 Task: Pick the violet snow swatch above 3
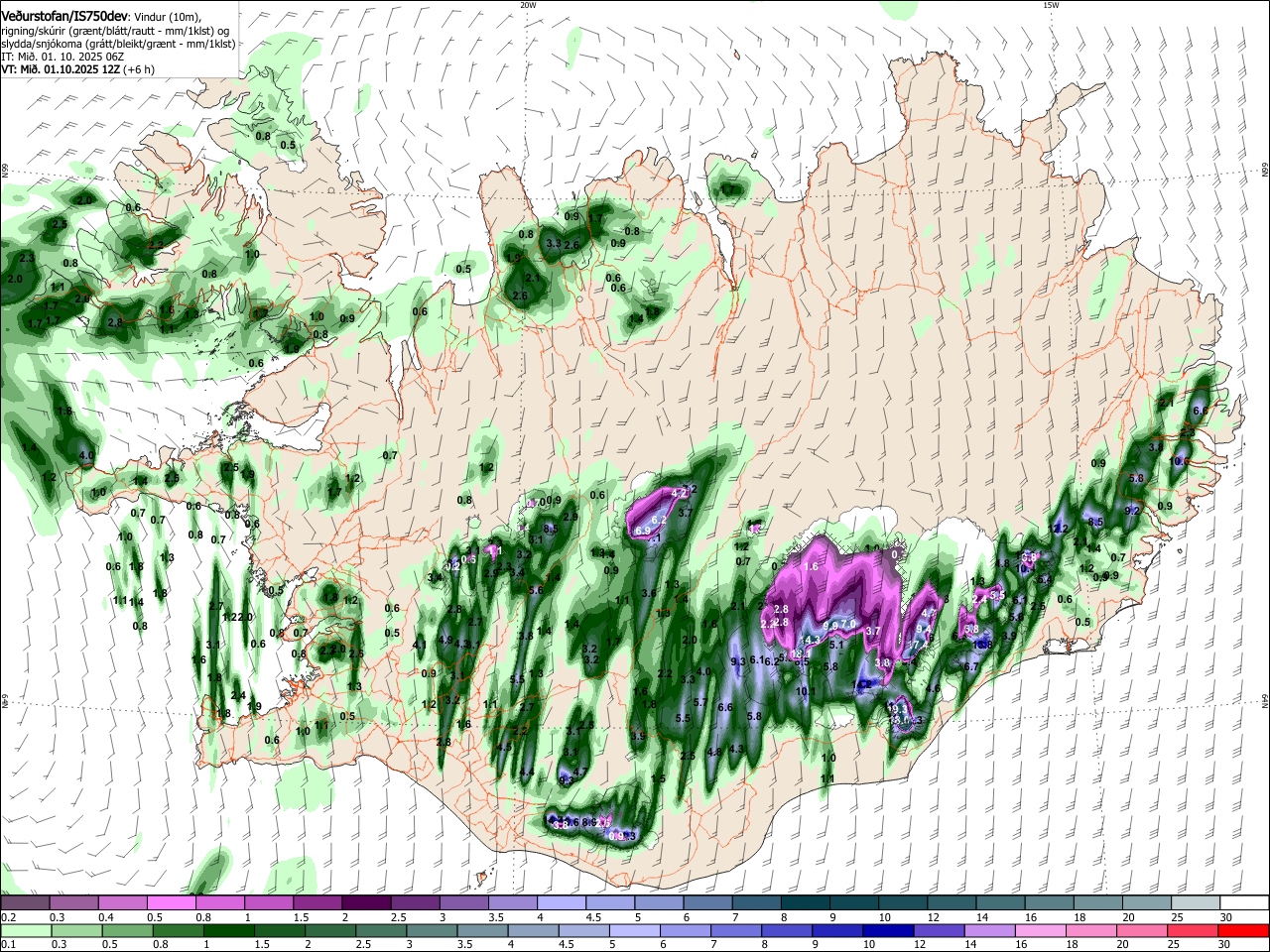tap(463, 903)
